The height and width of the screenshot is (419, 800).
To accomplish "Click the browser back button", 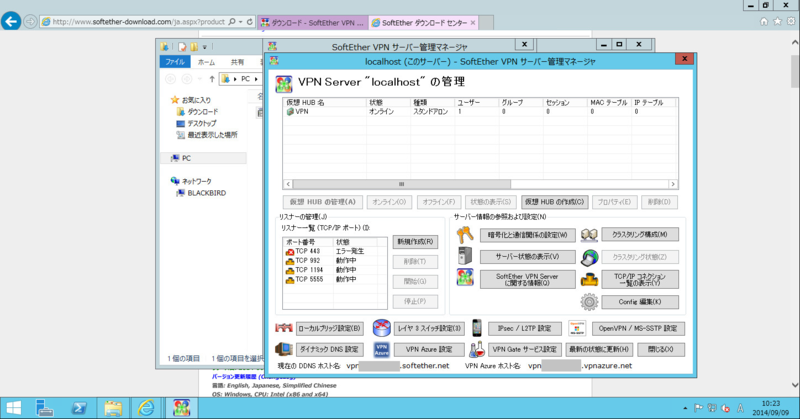I will pyautogui.click(x=11, y=21).
